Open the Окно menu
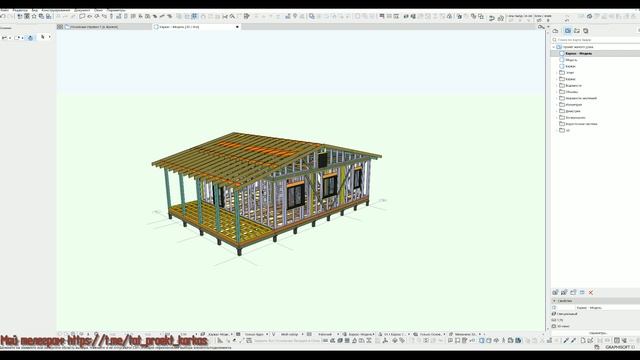 tap(98, 10)
